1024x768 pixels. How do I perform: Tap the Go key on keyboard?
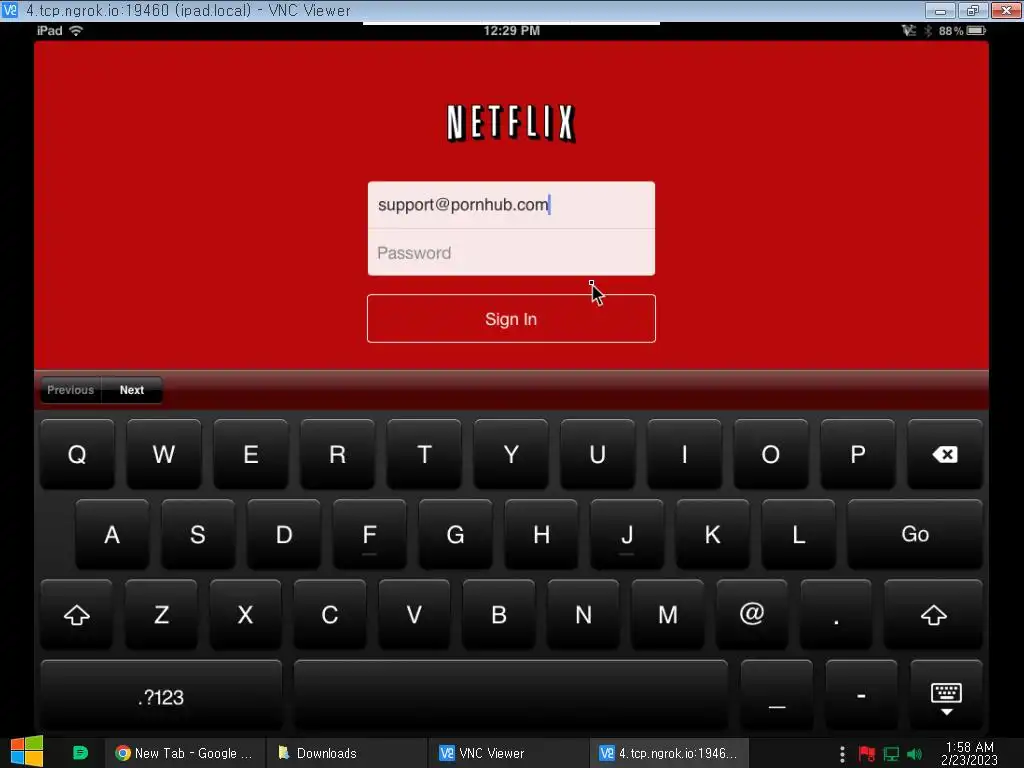click(915, 534)
